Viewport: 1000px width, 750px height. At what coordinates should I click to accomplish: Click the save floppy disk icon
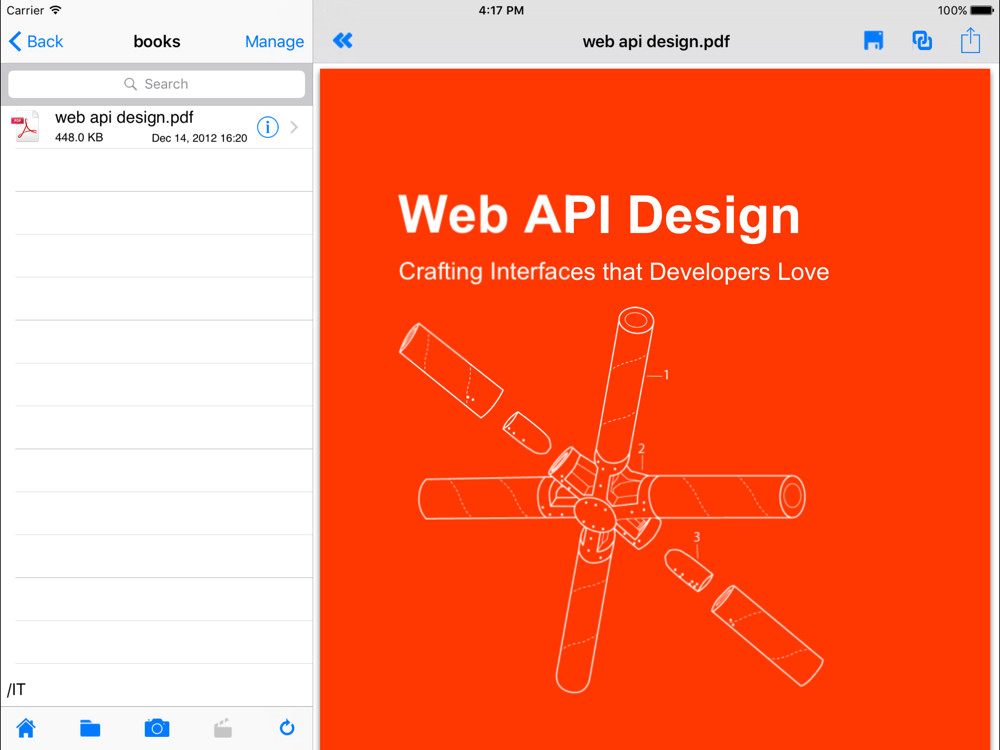[x=873, y=40]
